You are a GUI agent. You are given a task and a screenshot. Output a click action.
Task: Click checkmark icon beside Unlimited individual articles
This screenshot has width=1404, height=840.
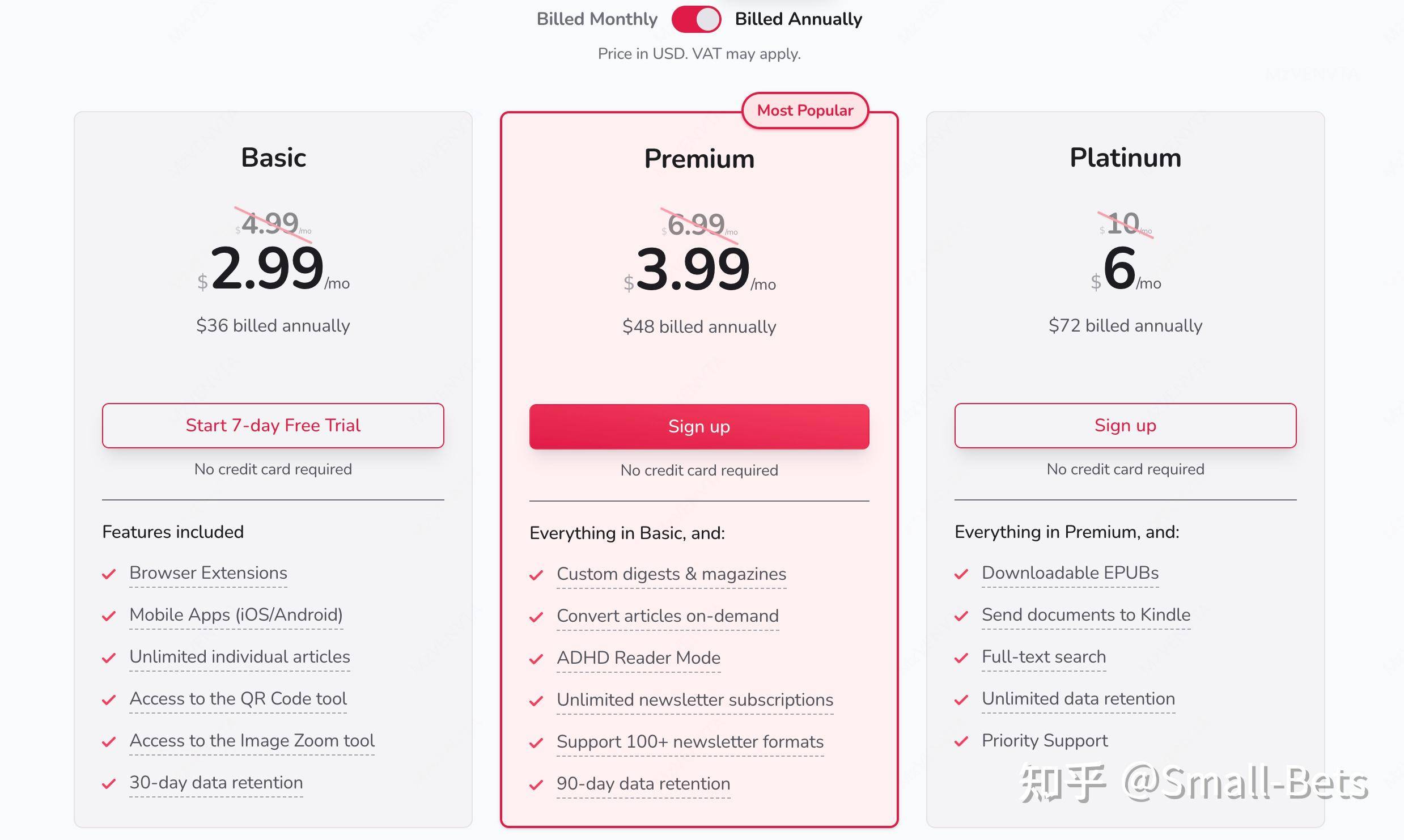(x=109, y=658)
